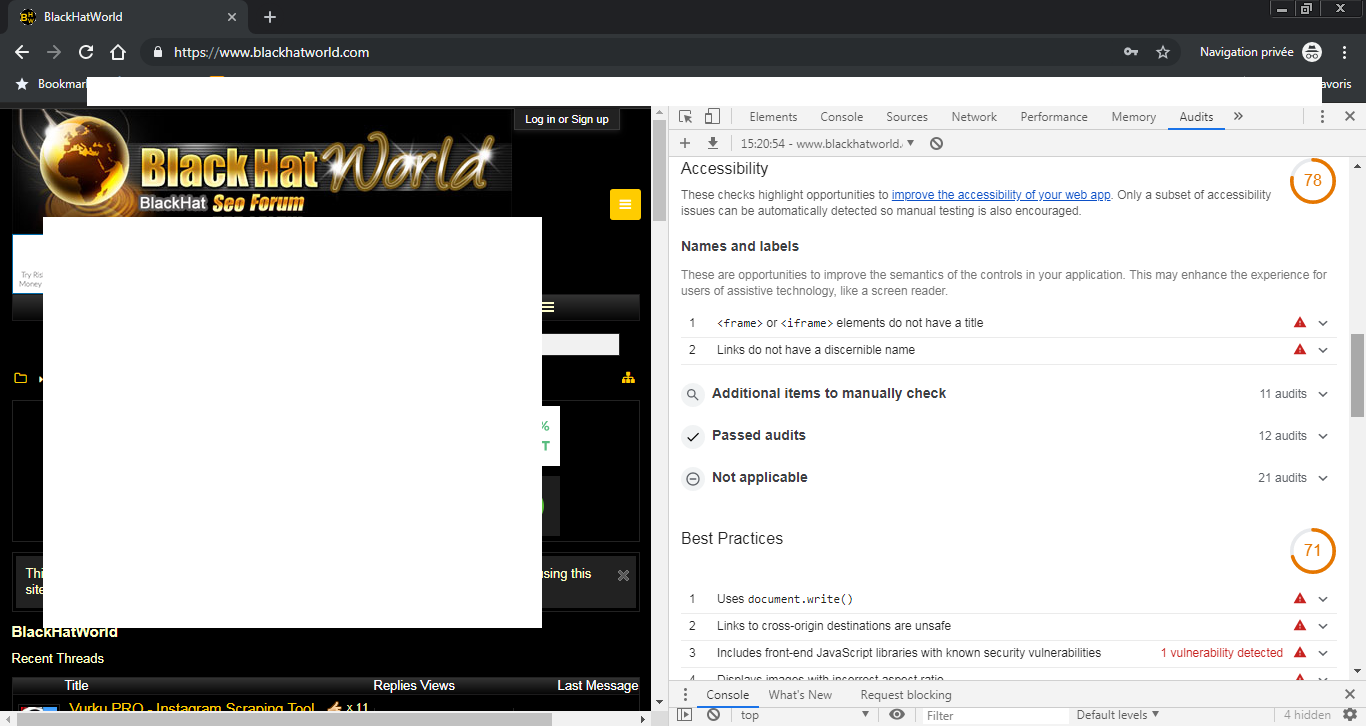Select the Audits tab
Screen dimensions: 1366x726
(1196, 117)
